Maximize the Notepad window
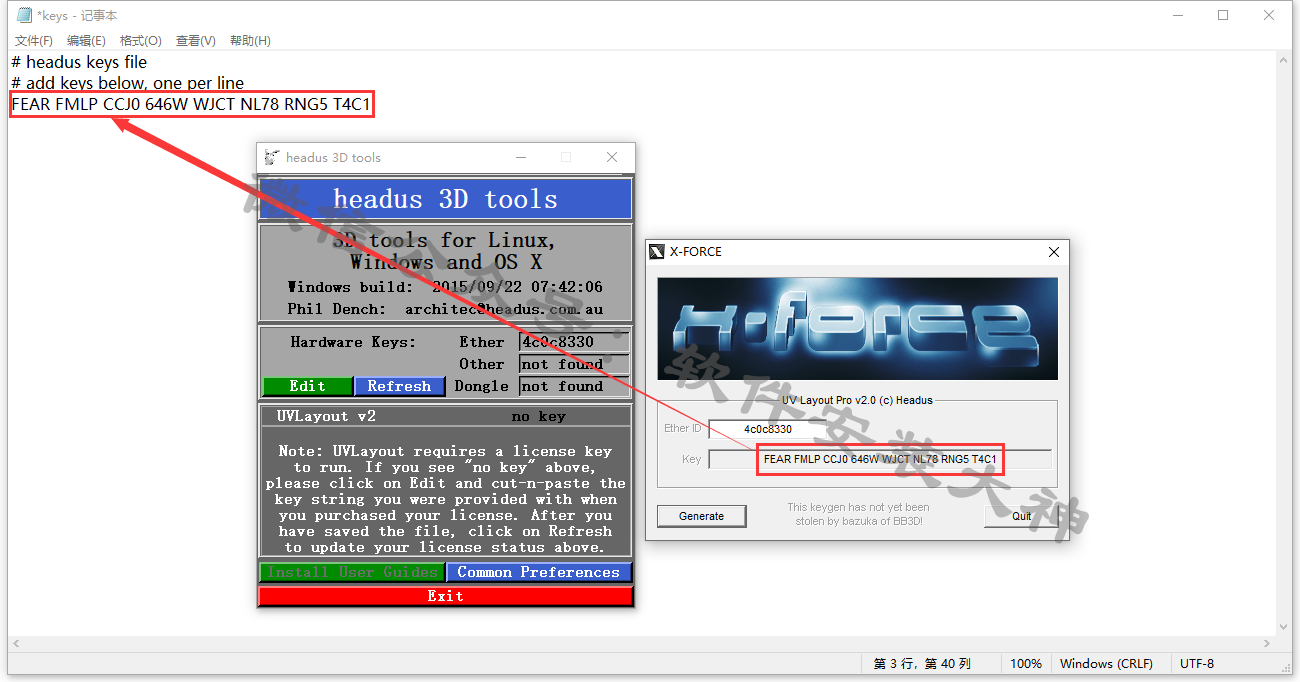Viewport: 1300px width, 682px height. coord(1223,15)
